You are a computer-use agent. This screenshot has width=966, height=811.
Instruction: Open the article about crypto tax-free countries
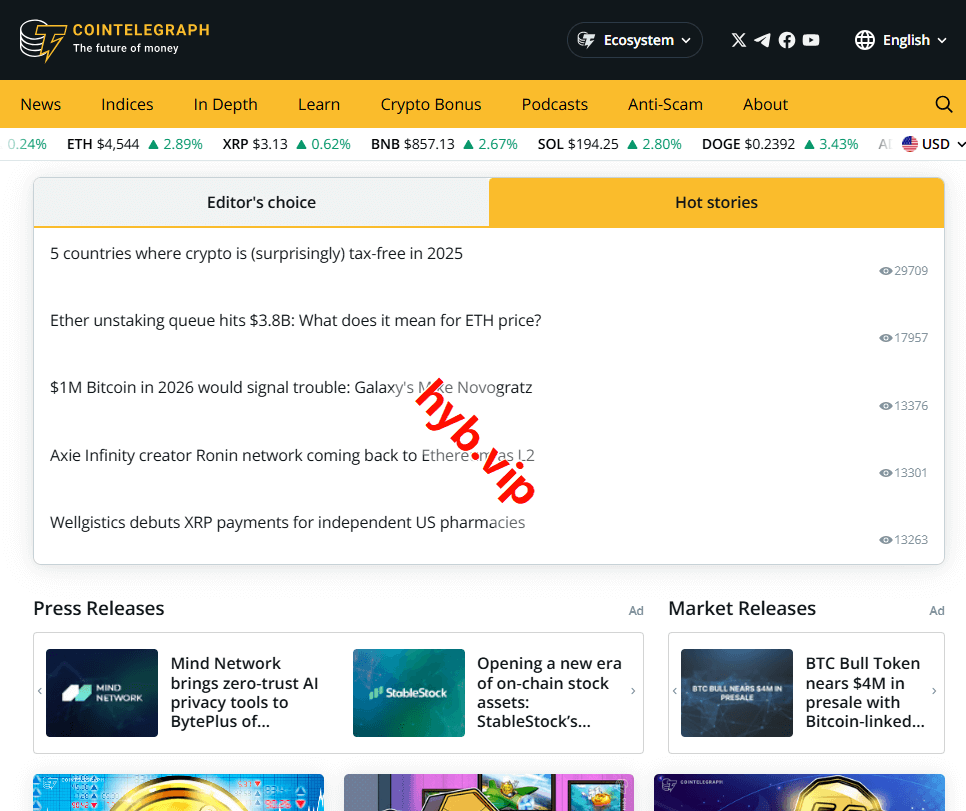[256, 253]
